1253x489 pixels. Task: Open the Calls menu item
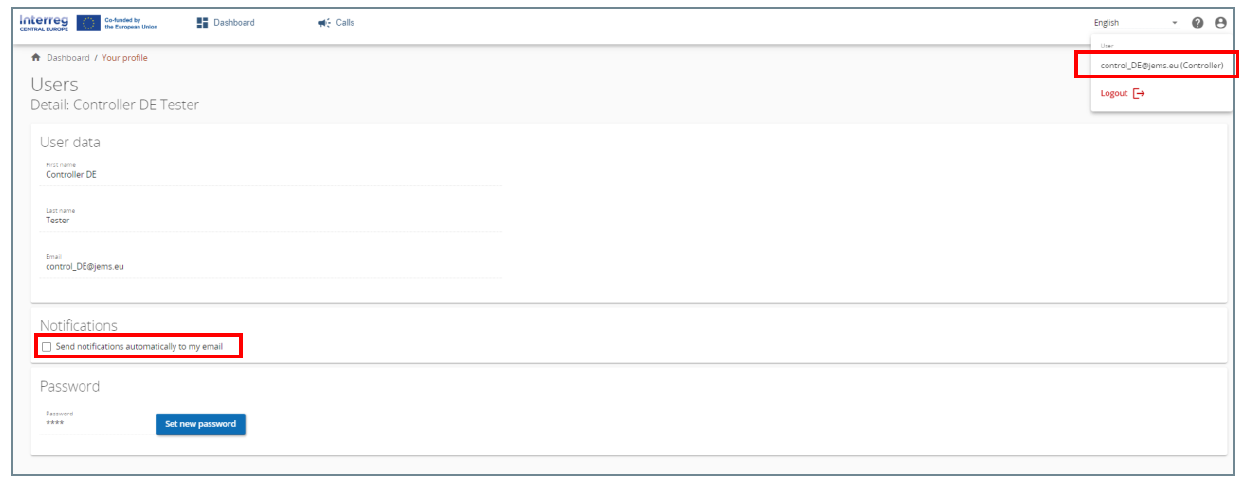click(x=336, y=23)
